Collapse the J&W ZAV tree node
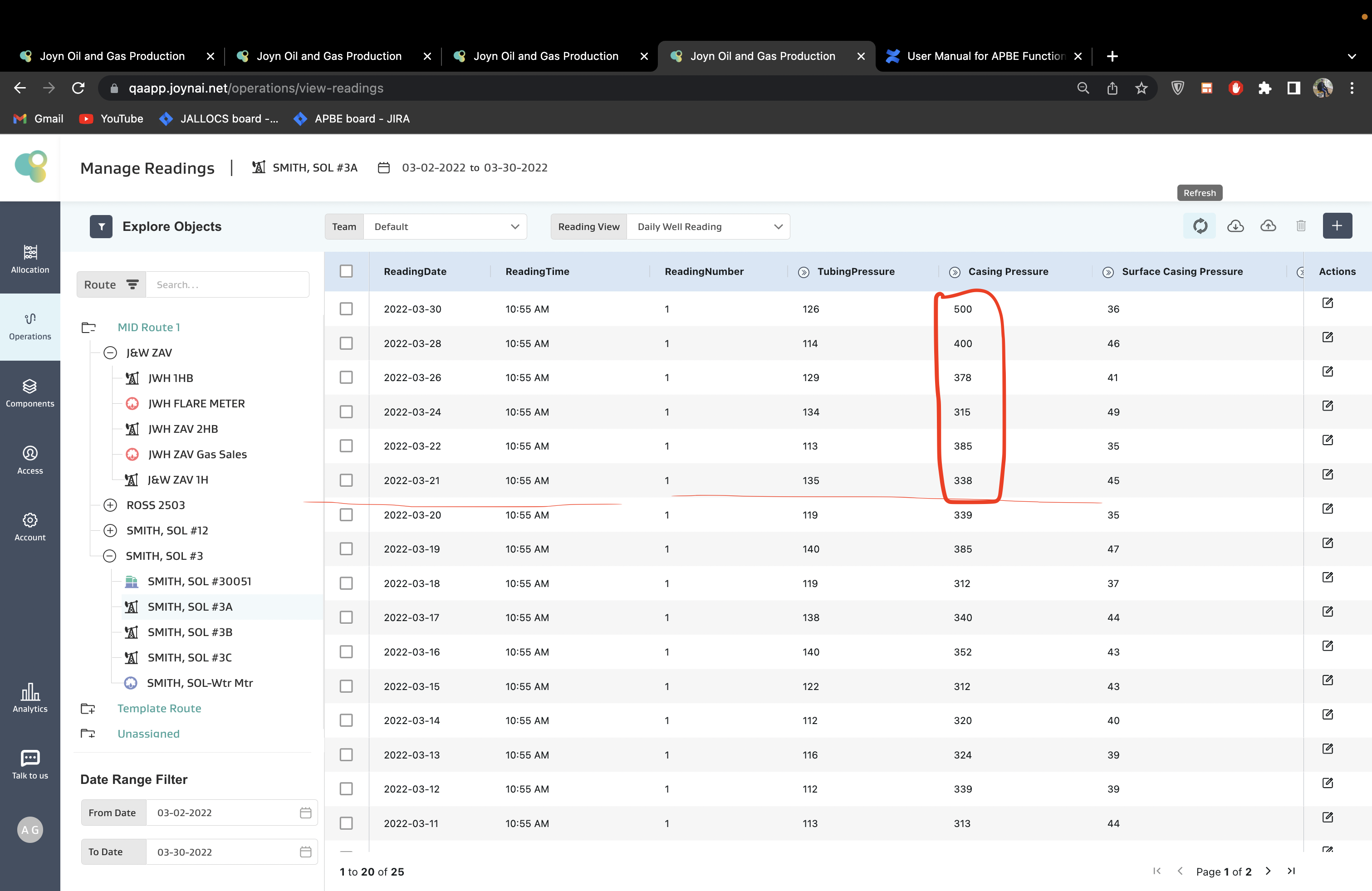 [110, 352]
